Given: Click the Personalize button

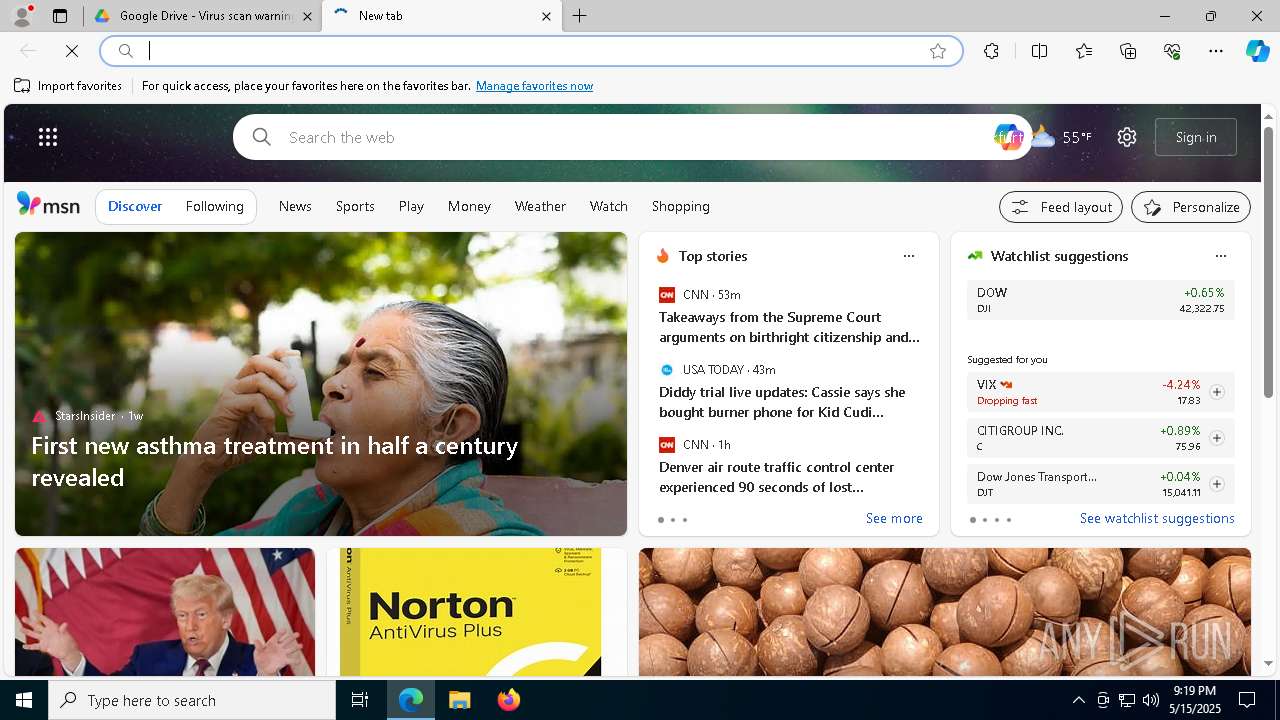Looking at the screenshot, I should [1191, 207].
